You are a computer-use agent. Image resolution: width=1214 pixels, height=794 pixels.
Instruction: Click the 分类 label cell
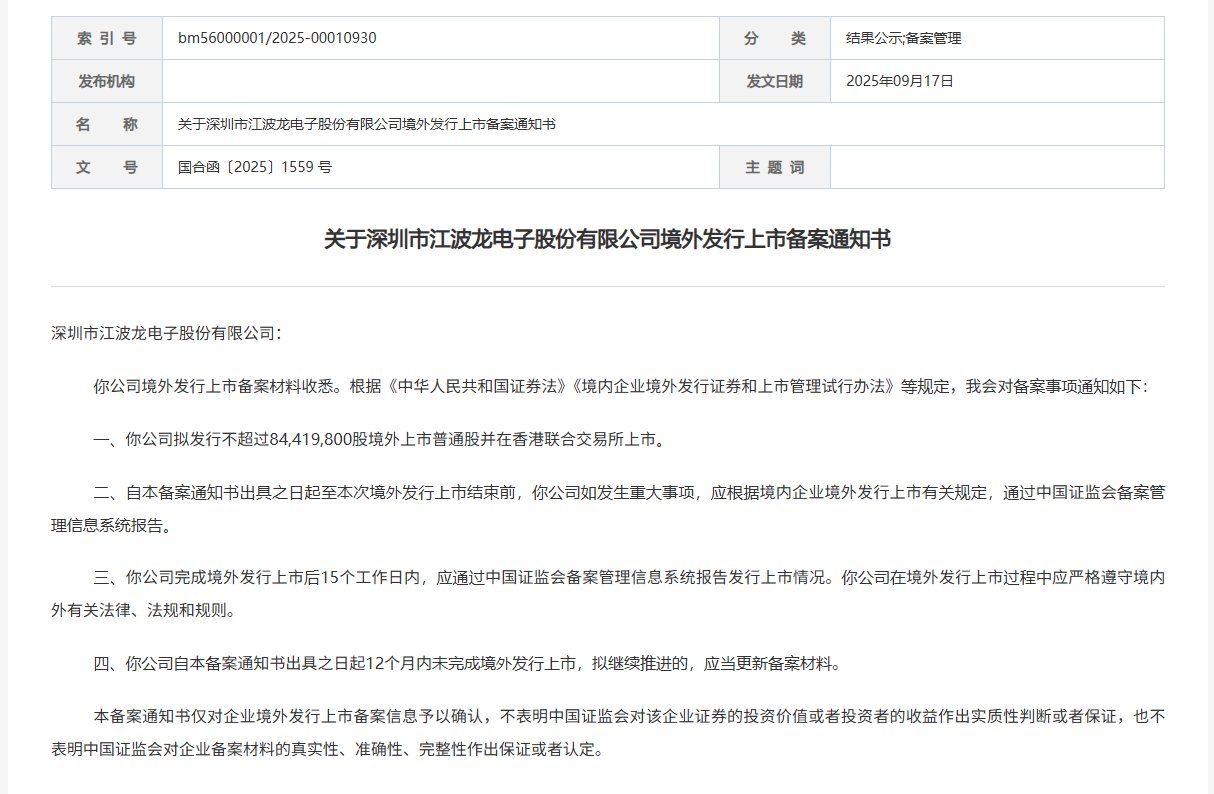(775, 38)
